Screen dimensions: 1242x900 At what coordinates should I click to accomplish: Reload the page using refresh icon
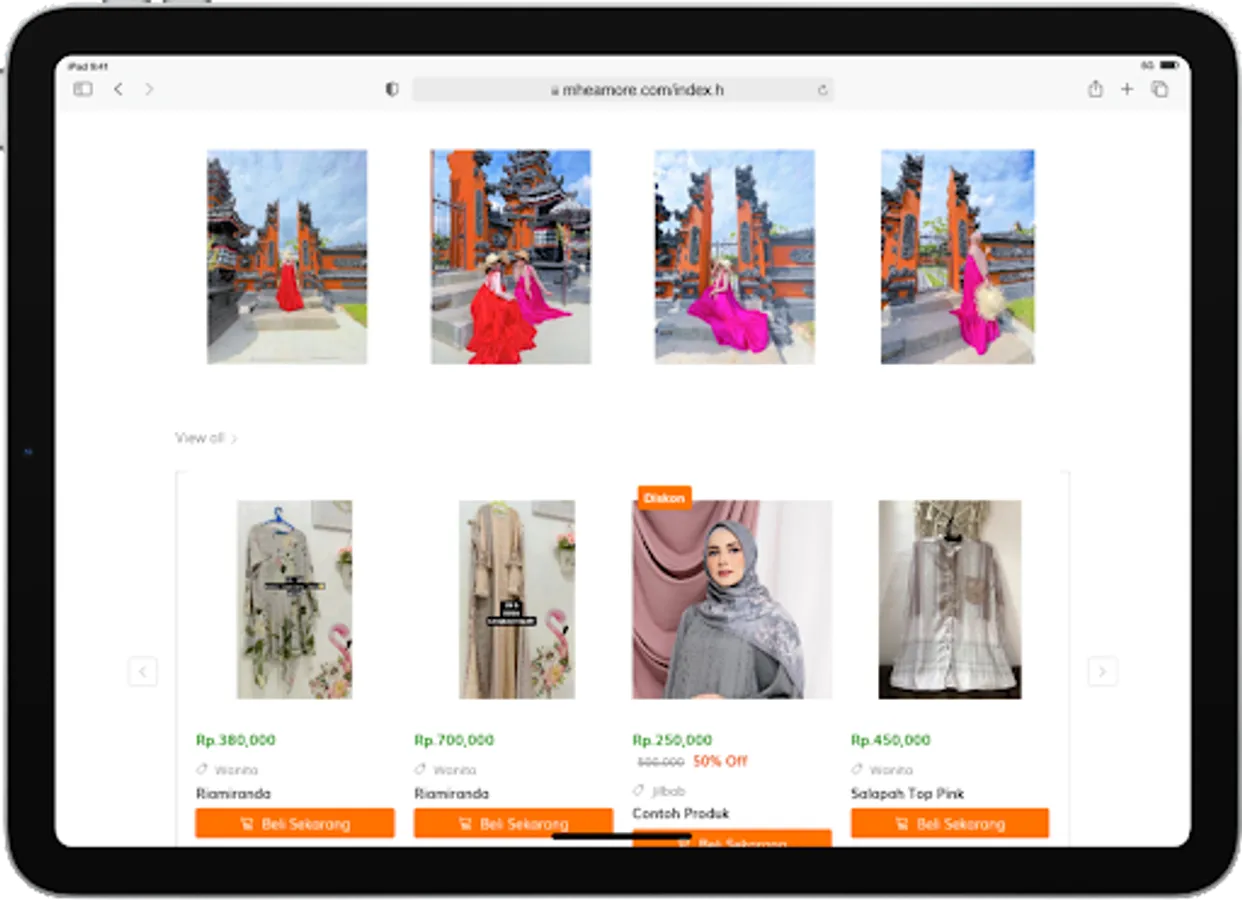pyautogui.click(x=822, y=90)
